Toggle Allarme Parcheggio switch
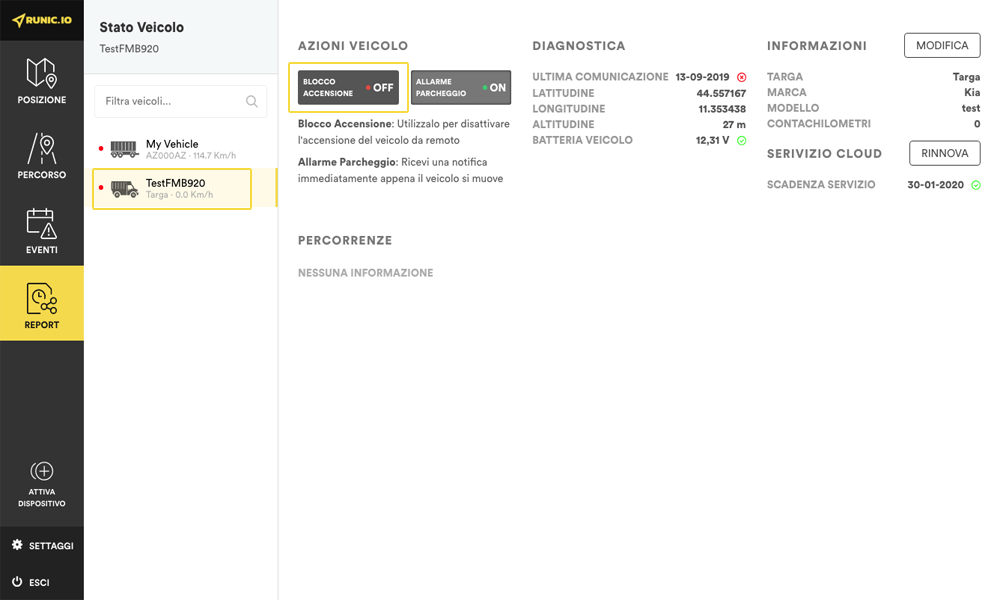Viewport: 1000px width, 600px height. (x=461, y=88)
